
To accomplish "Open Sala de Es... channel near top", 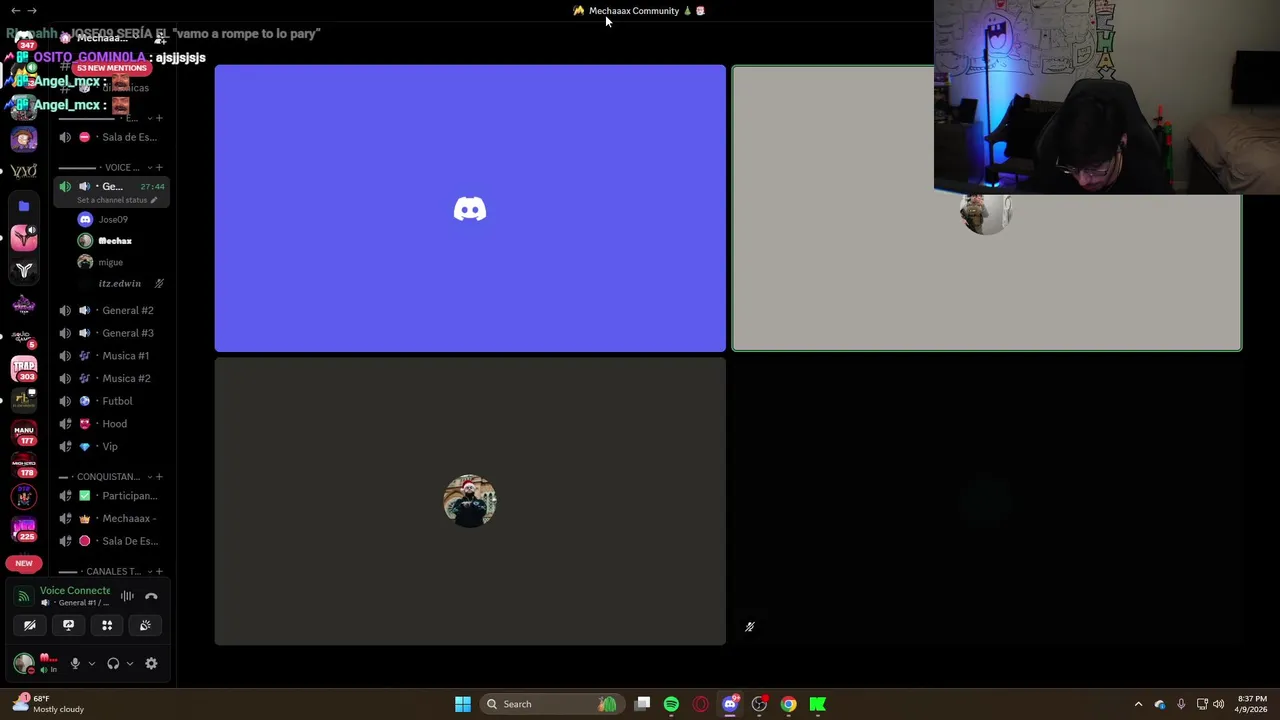I will (x=111, y=137).
